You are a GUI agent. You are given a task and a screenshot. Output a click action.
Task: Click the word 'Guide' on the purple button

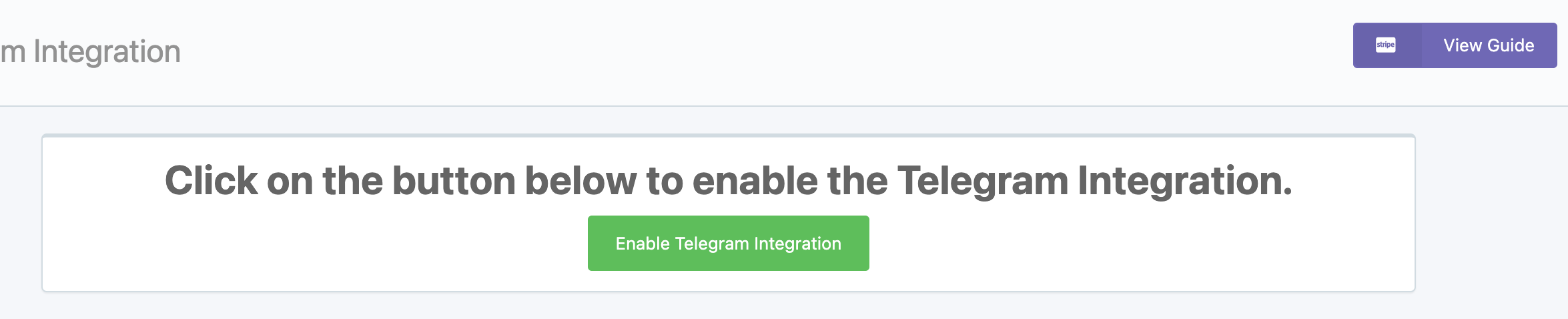[x=1511, y=45]
